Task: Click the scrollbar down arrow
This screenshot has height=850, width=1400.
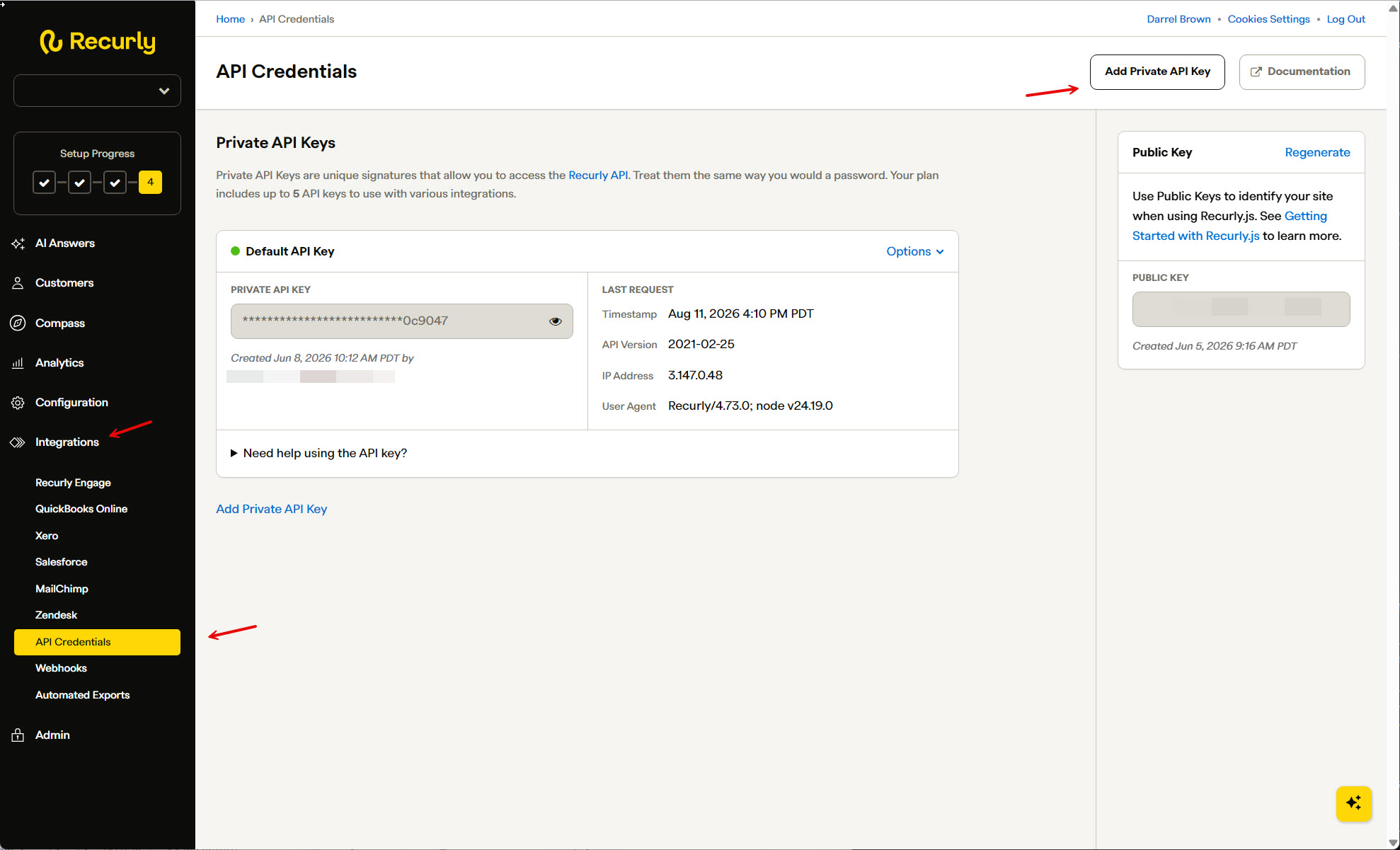Action: [x=1393, y=842]
